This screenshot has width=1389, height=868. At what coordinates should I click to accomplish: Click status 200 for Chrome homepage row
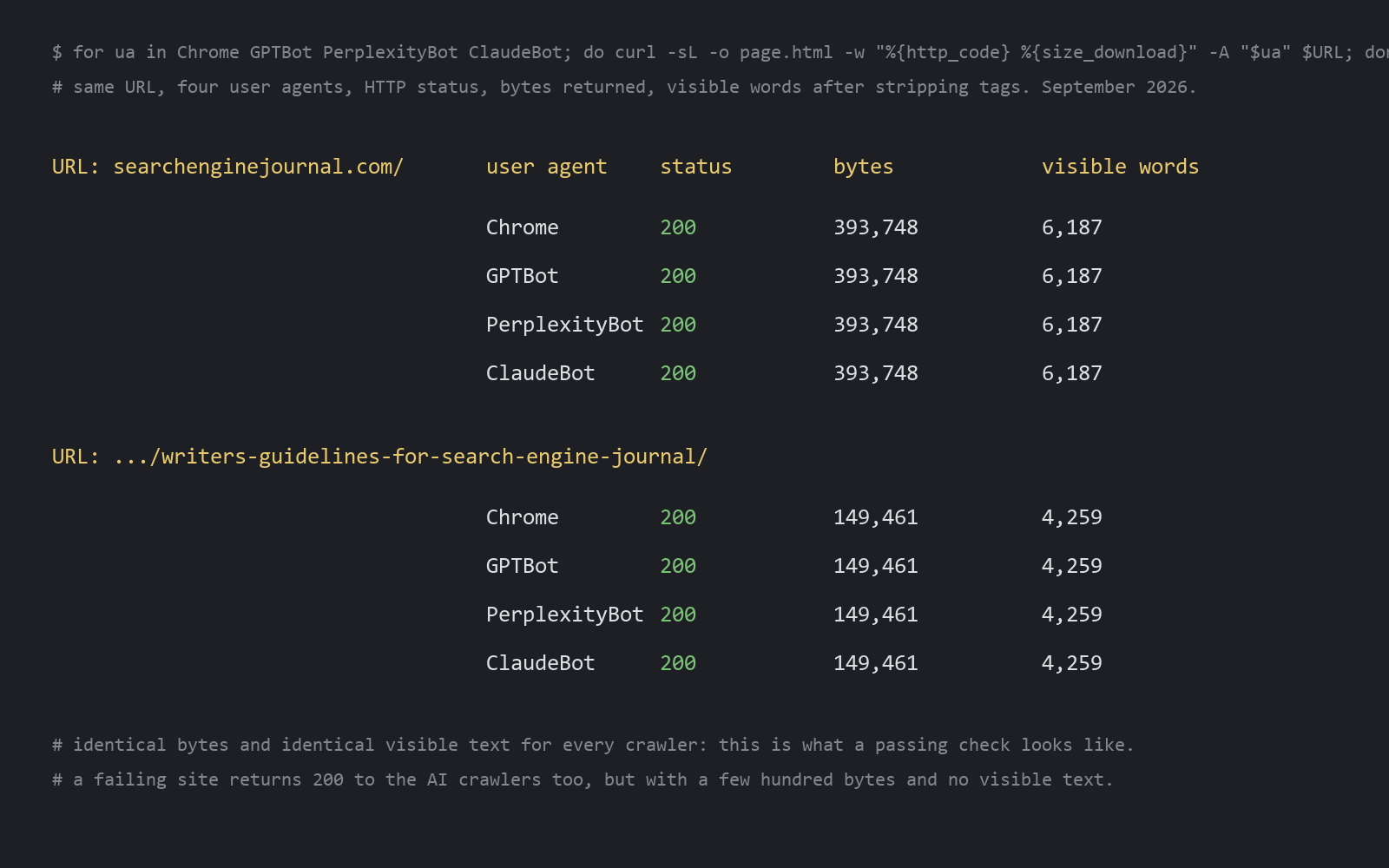pyautogui.click(x=678, y=227)
